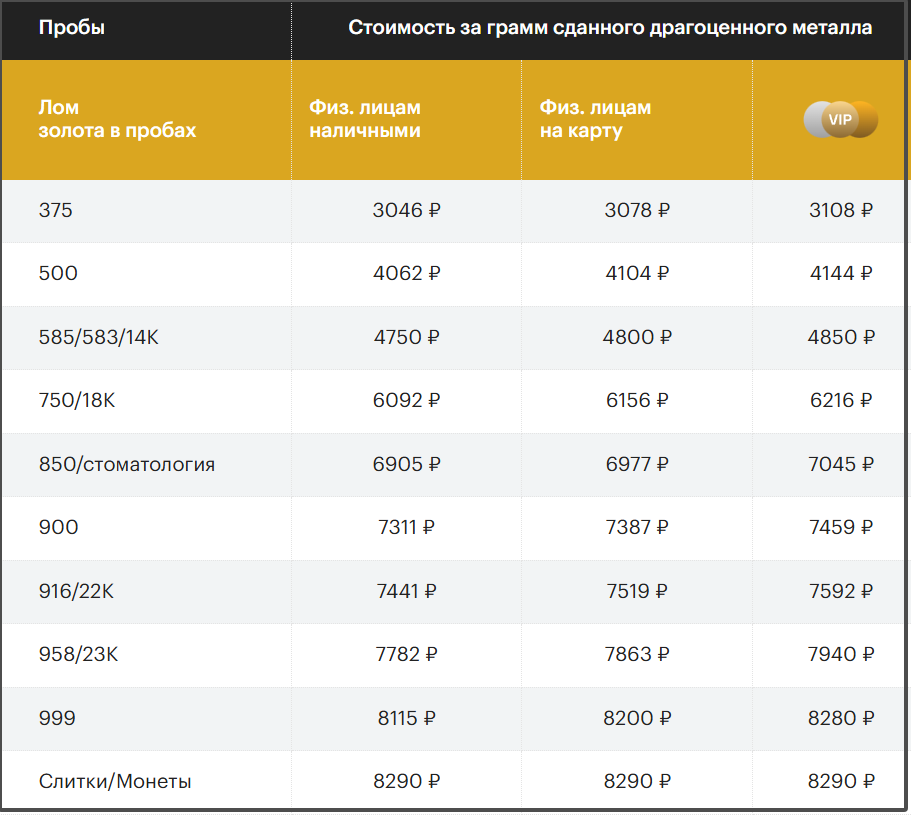Viewport: 911px width, 819px height.
Task: Click cash price 3046 ₽ for 375
Action: 406,211
